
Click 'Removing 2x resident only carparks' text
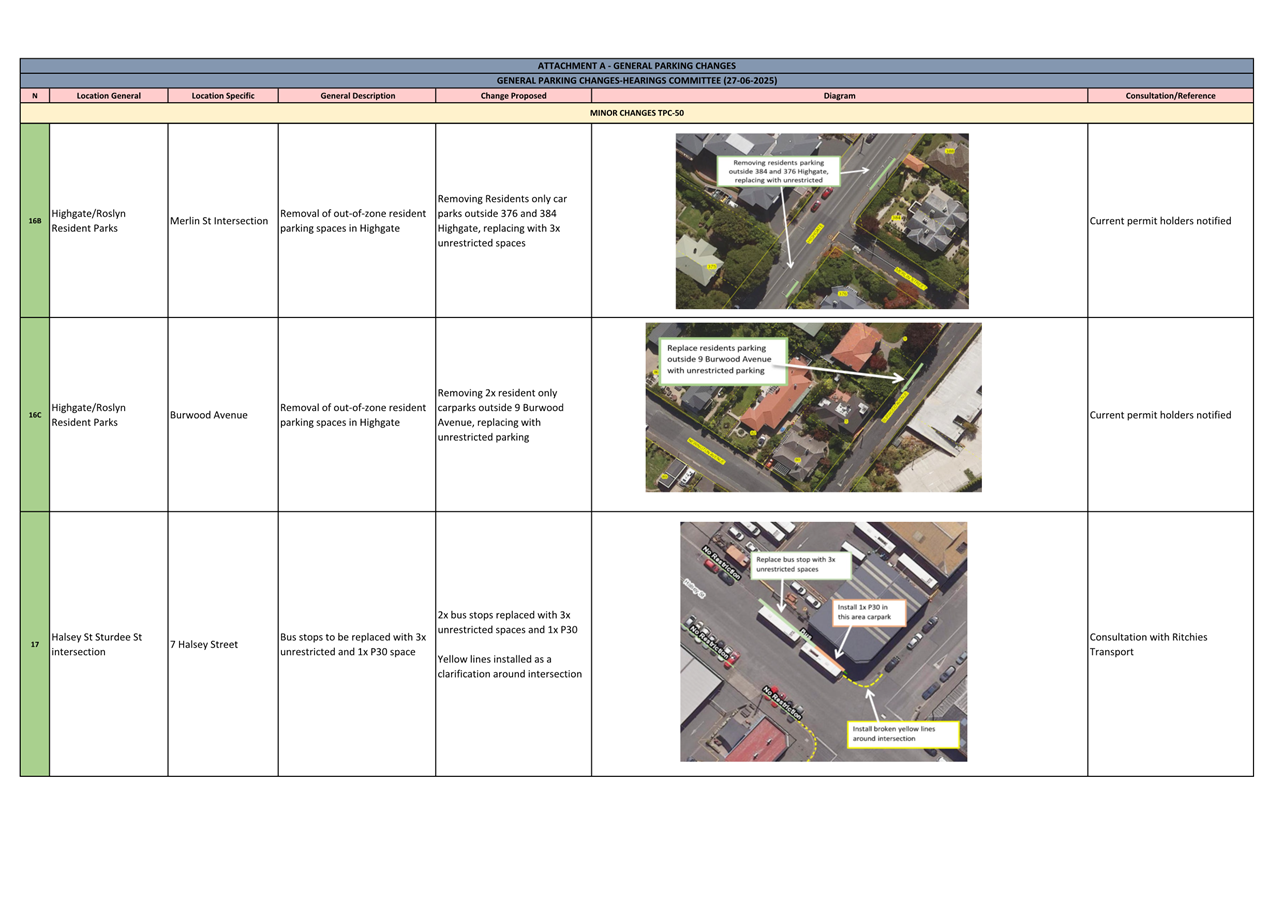[x=500, y=415]
